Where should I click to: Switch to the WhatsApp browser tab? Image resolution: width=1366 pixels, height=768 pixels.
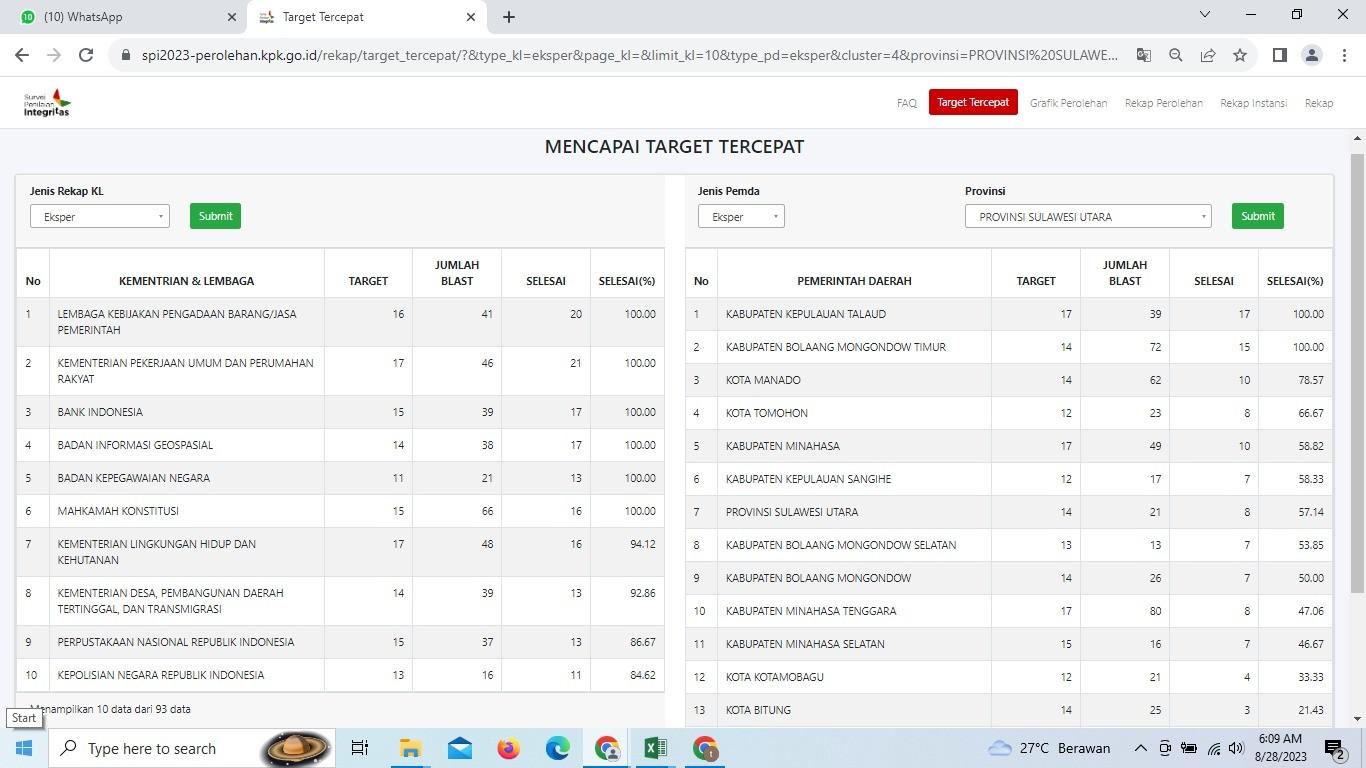120,16
